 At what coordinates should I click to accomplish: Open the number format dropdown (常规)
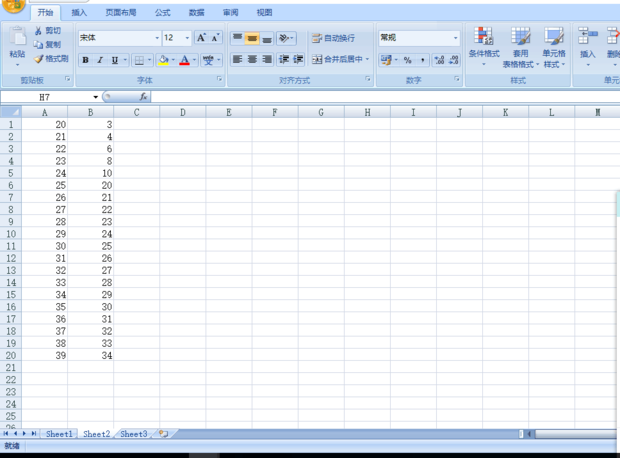coord(455,38)
